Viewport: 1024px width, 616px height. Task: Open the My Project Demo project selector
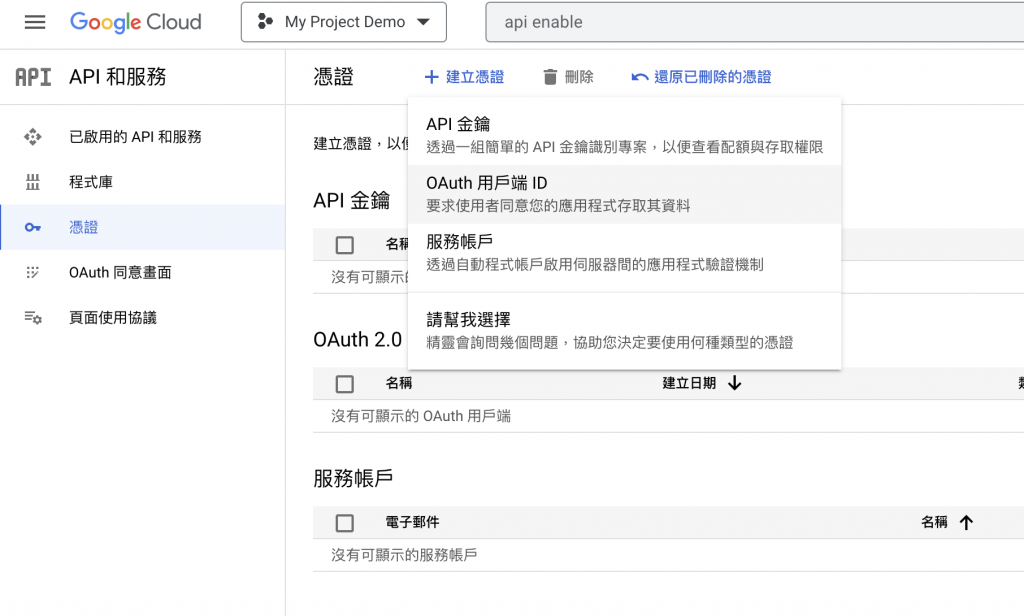click(344, 22)
